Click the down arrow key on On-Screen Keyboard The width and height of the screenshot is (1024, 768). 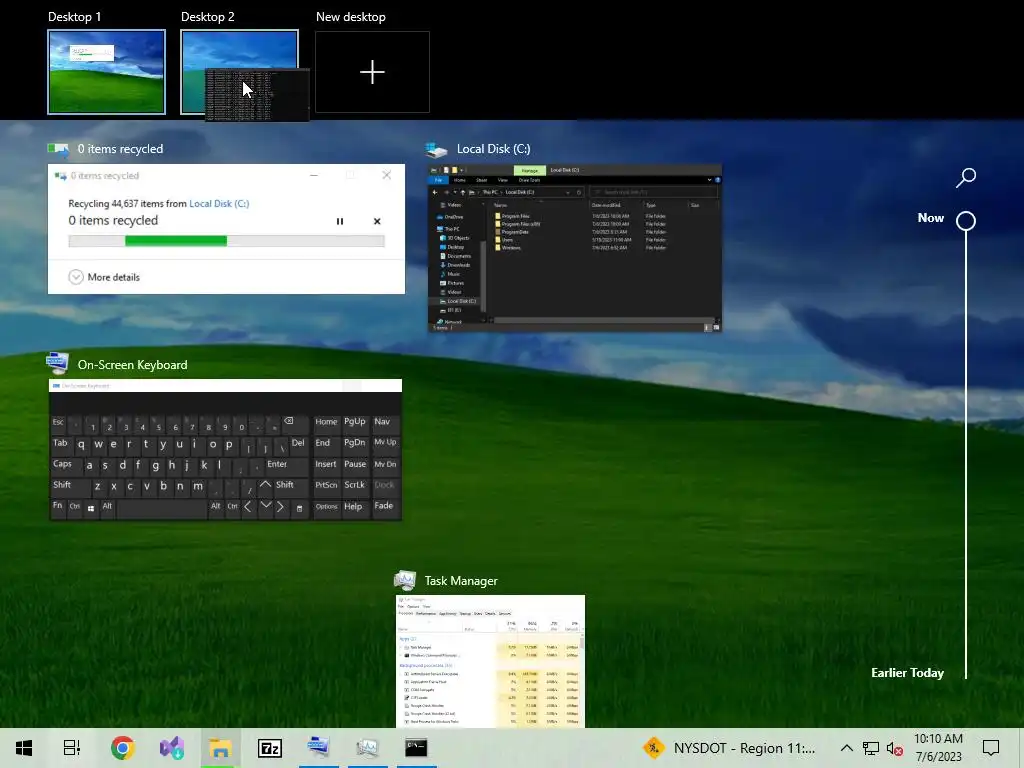pos(265,507)
